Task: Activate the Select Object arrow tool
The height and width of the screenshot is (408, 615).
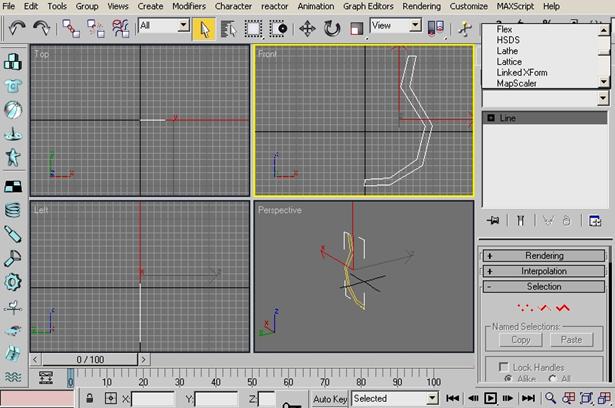Action: [203, 28]
